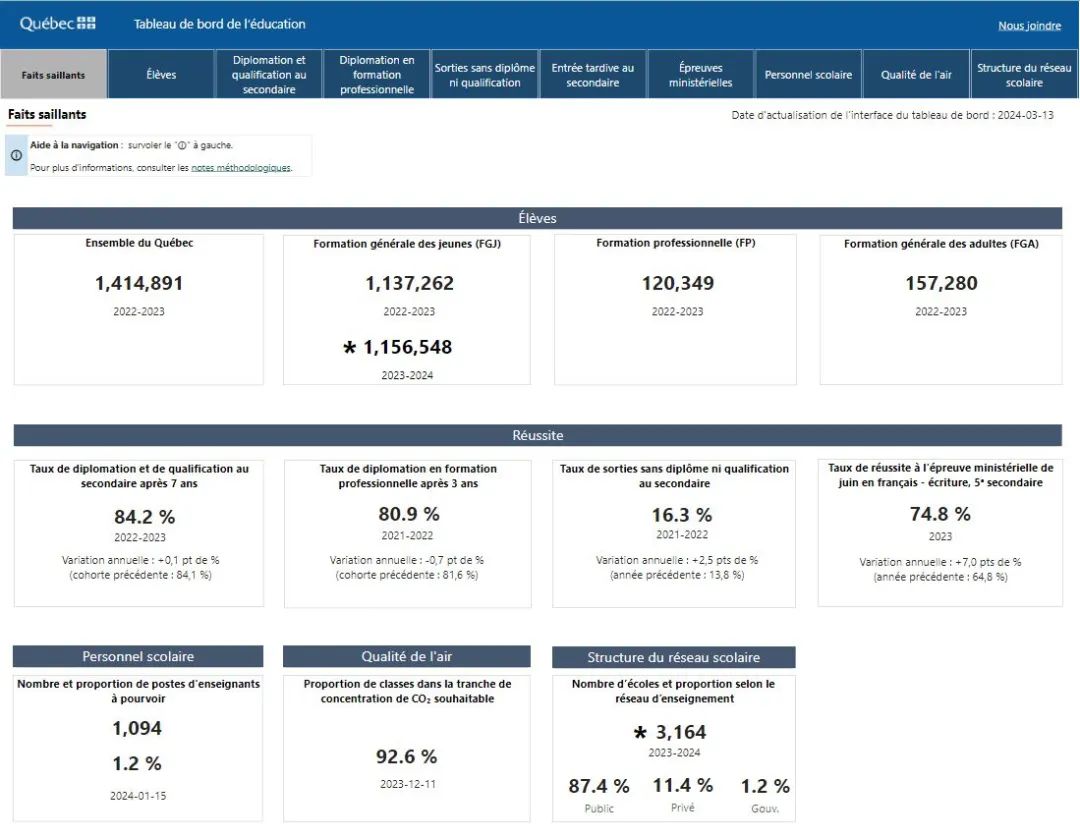The height and width of the screenshot is (837, 1080).
Task: Click the asterisk beside 3,164 schools
Action: pos(640,733)
